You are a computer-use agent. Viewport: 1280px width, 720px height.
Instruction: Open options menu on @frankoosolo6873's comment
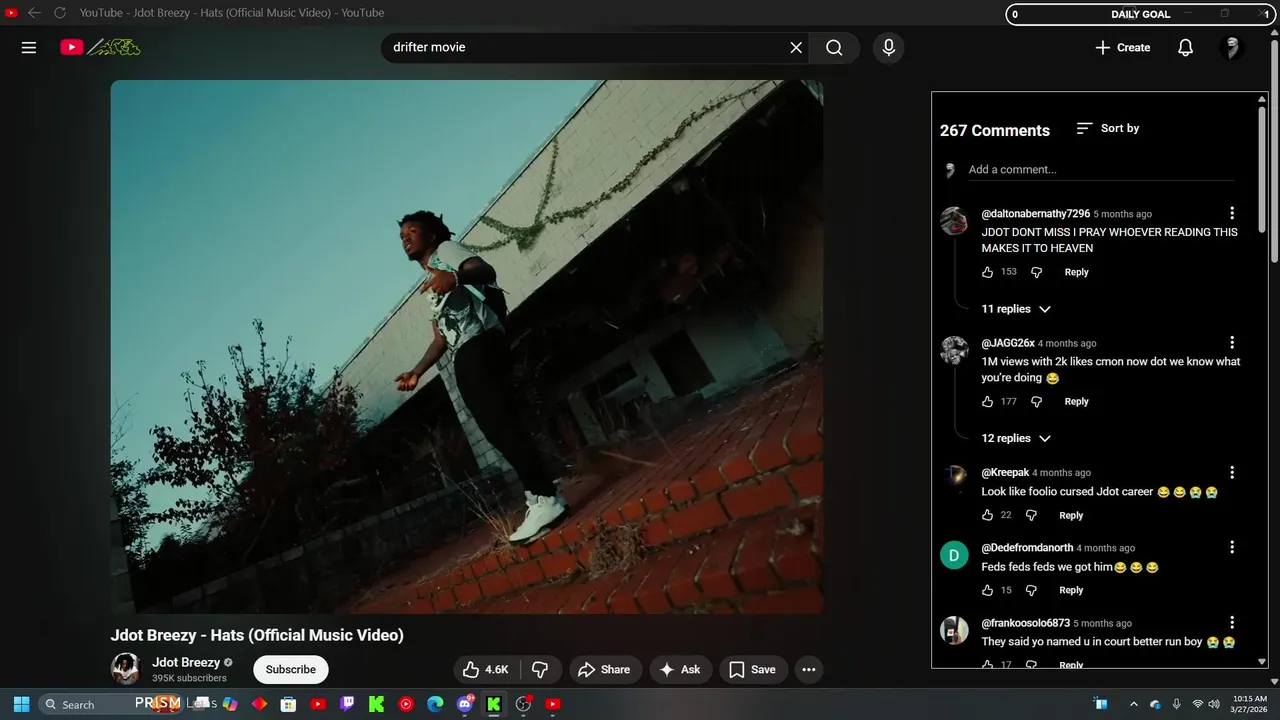(x=1232, y=622)
